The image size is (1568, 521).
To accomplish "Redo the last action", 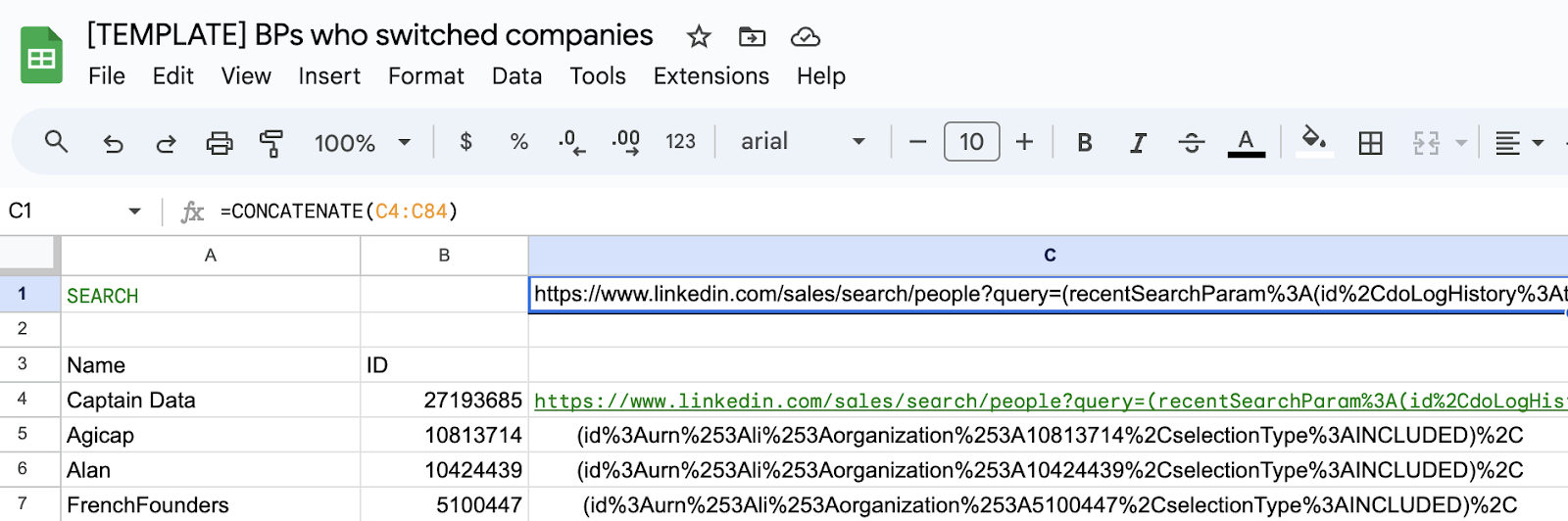I will [x=166, y=143].
